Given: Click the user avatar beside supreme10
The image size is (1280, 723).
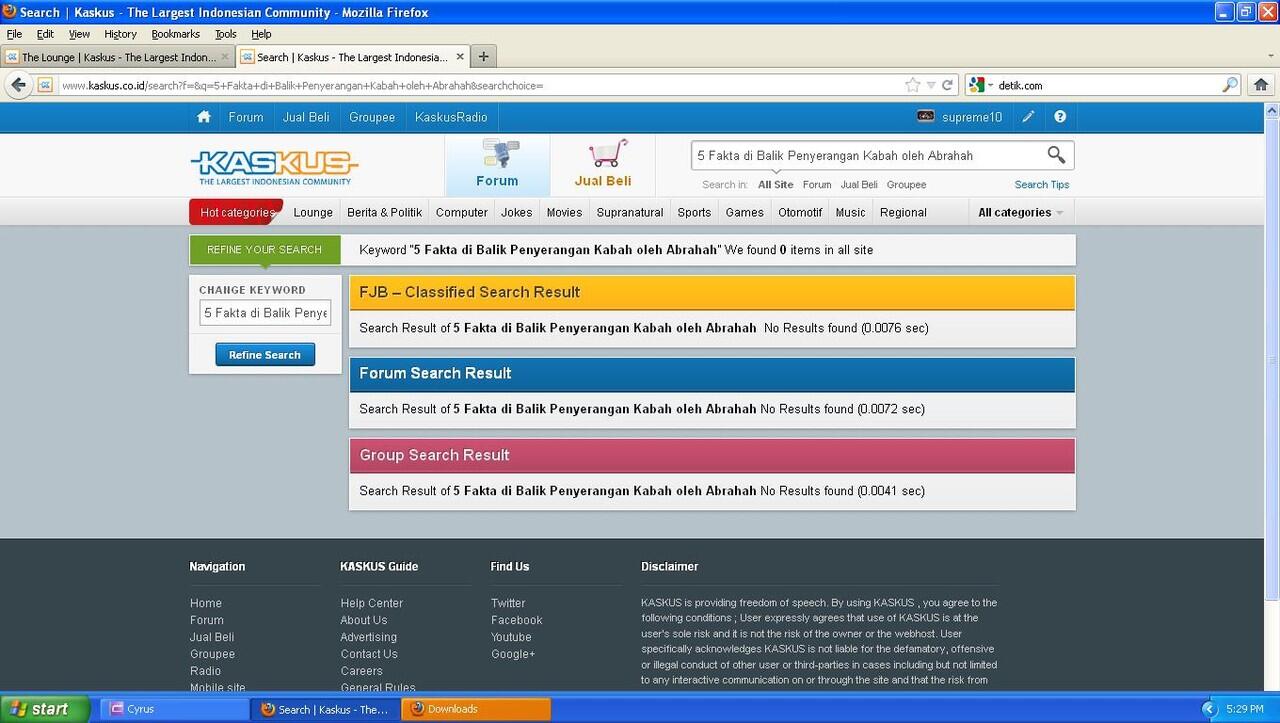Looking at the screenshot, I should coord(926,116).
